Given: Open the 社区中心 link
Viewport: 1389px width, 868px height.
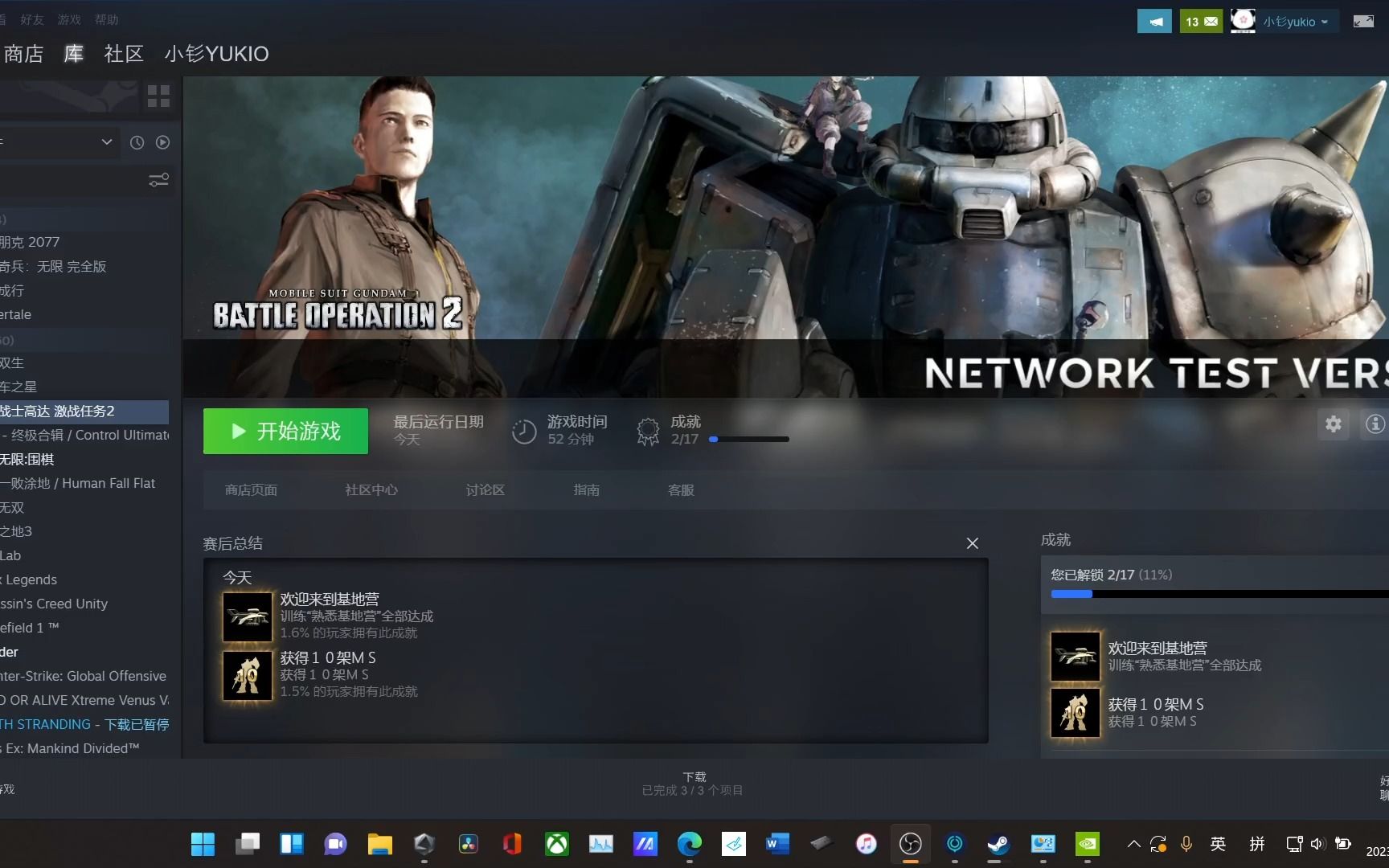Looking at the screenshot, I should click(x=371, y=490).
